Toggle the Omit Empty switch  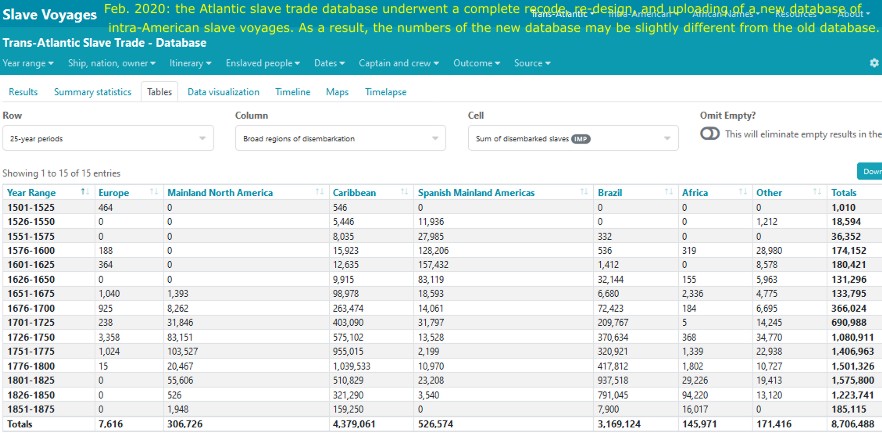tap(711, 134)
